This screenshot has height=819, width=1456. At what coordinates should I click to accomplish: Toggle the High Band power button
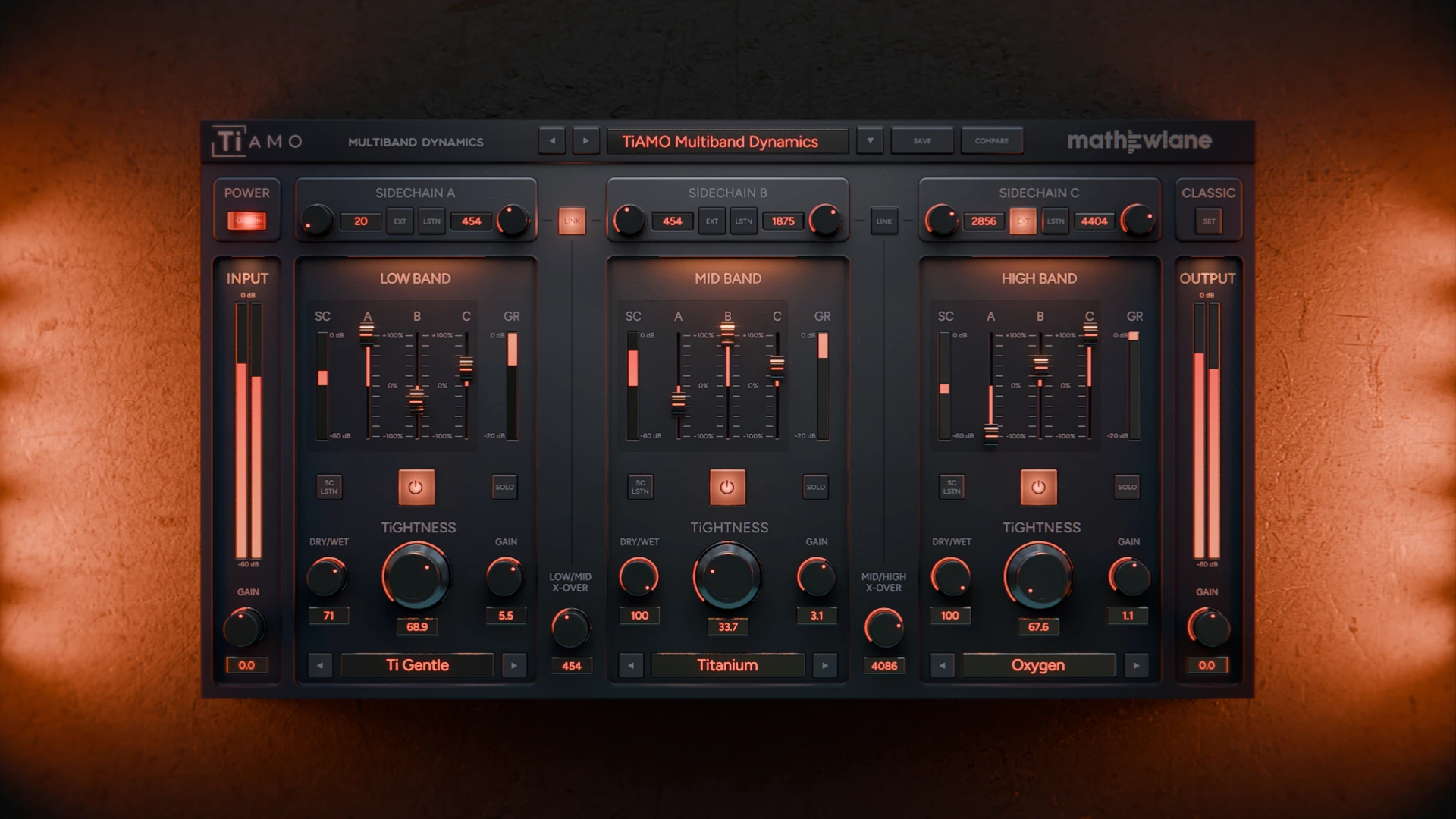coord(1038,488)
